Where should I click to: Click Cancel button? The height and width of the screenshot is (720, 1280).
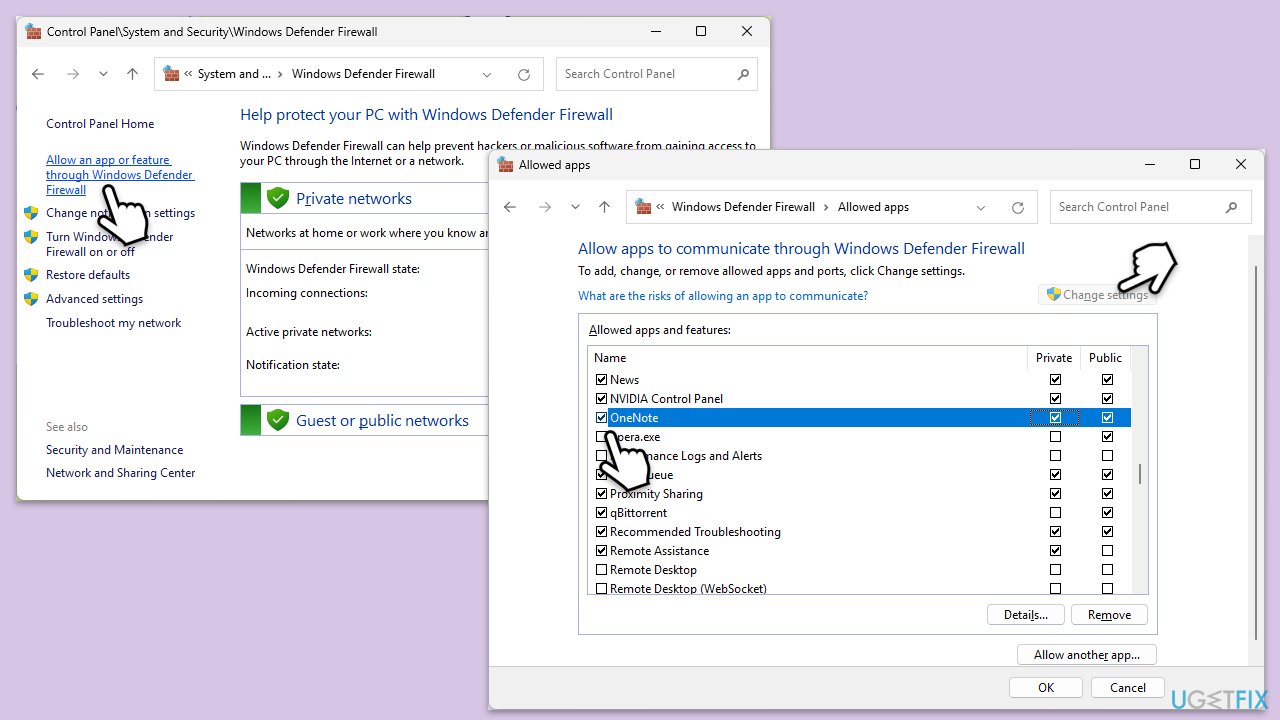coord(1128,687)
